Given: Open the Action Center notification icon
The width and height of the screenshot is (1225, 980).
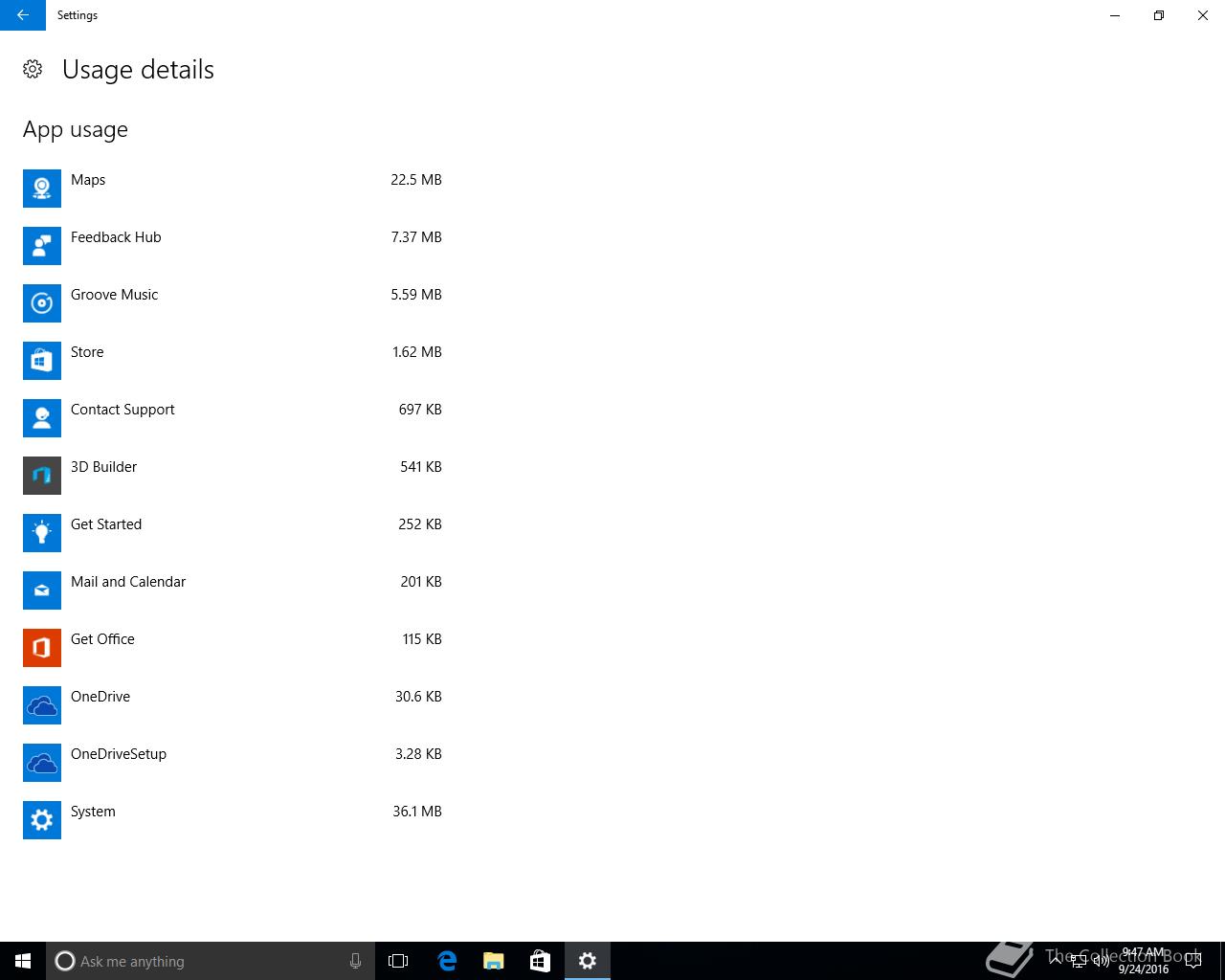Looking at the screenshot, I should tap(1192, 961).
